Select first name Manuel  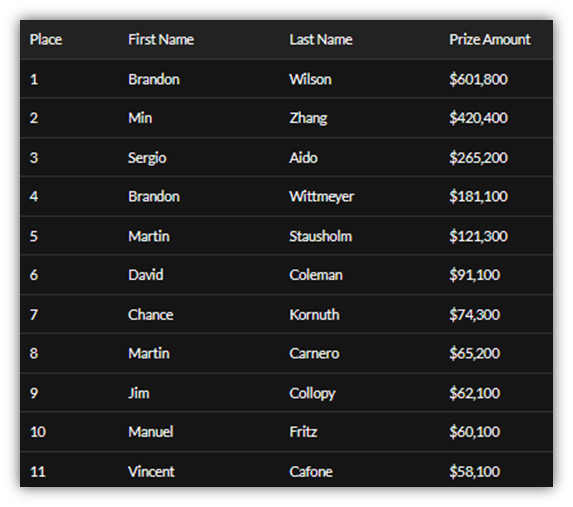tap(151, 432)
